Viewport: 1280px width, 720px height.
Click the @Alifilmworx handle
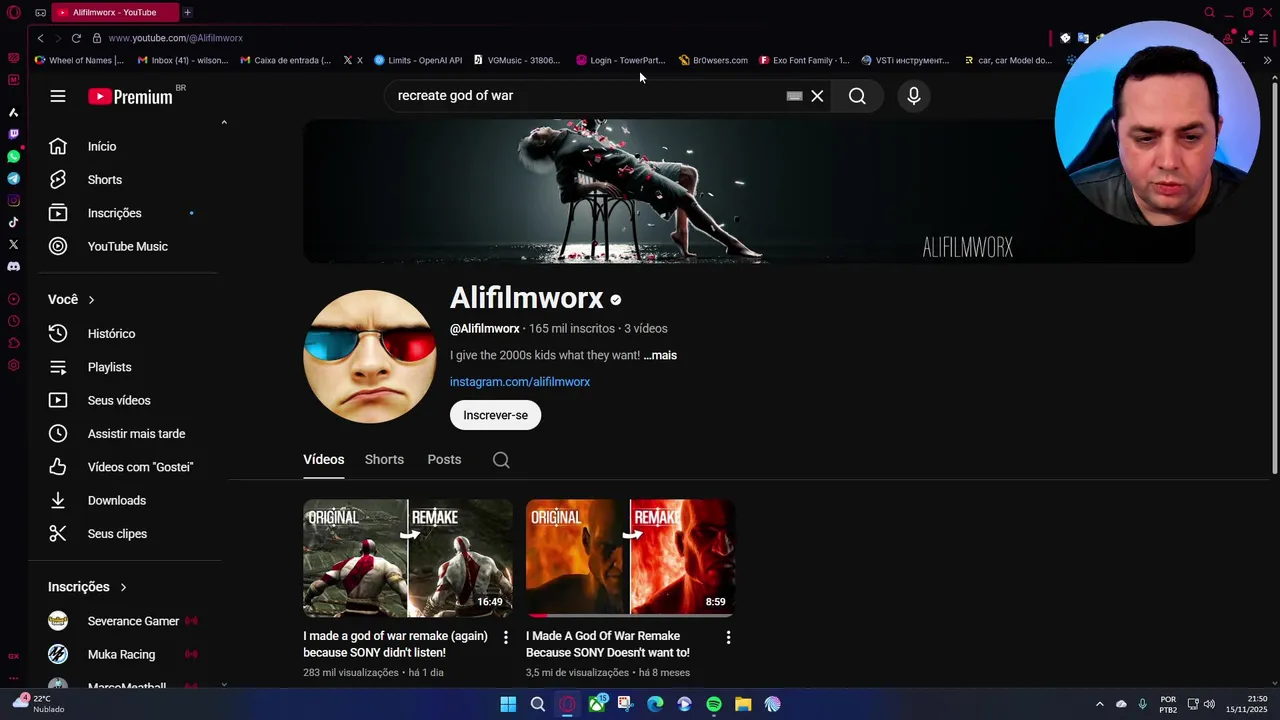(485, 329)
